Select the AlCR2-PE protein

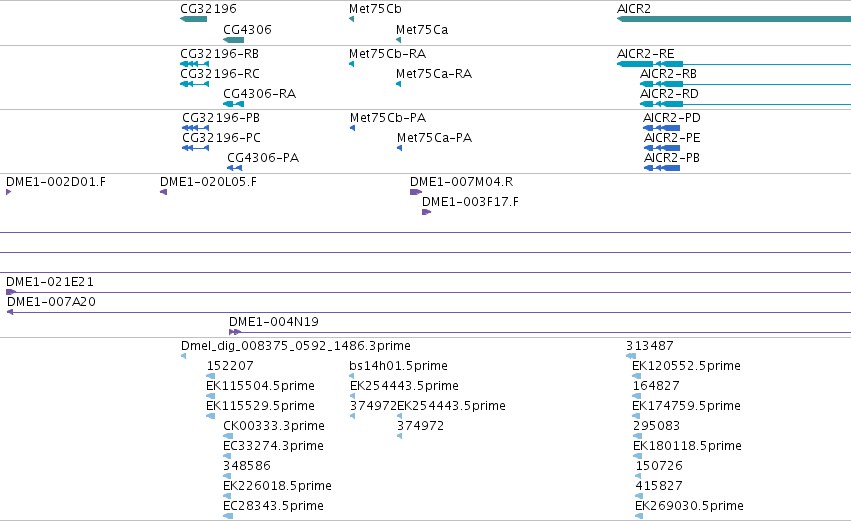point(672,138)
